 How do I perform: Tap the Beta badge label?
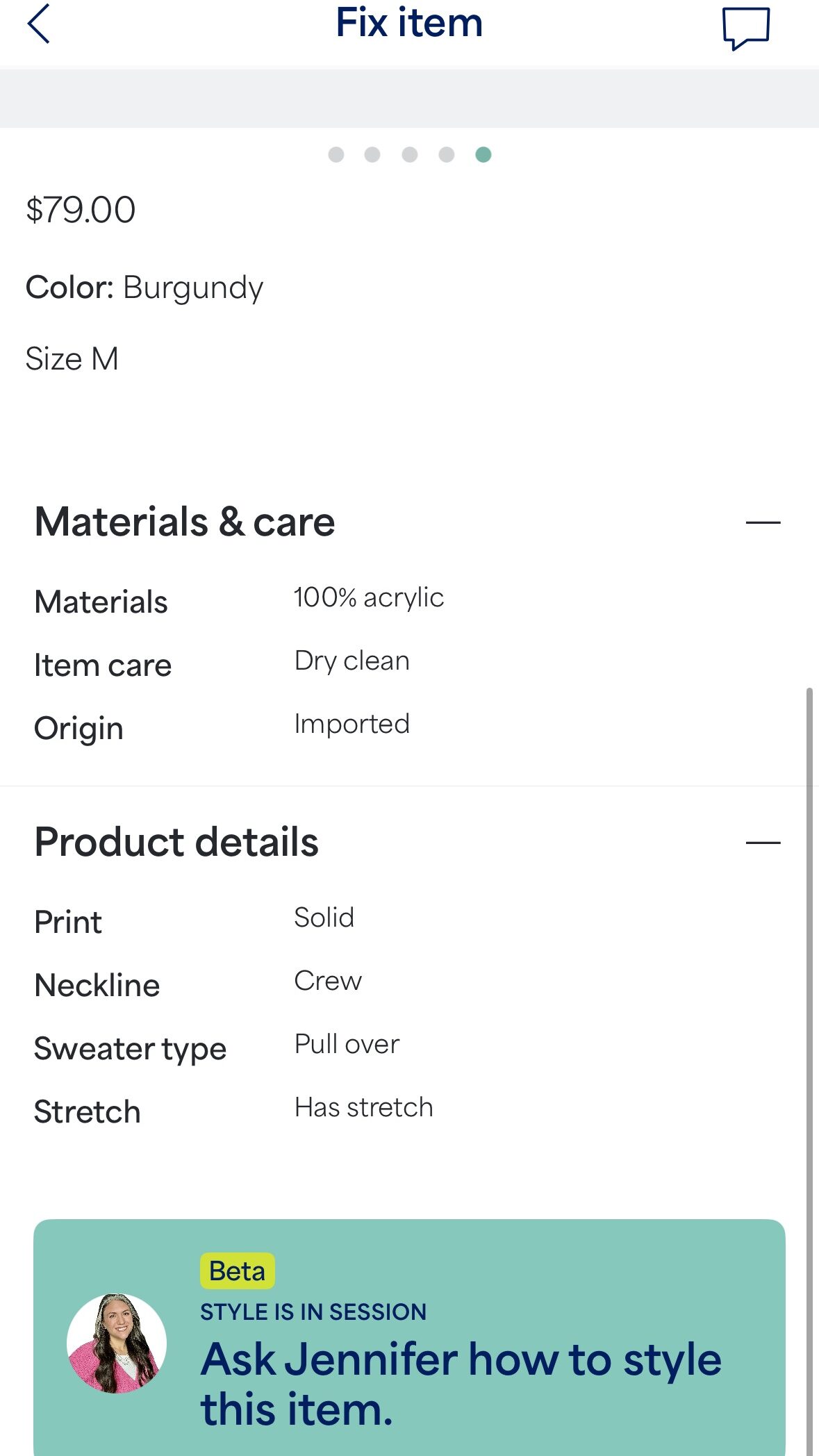pyautogui.click(x=238, y=1271)
